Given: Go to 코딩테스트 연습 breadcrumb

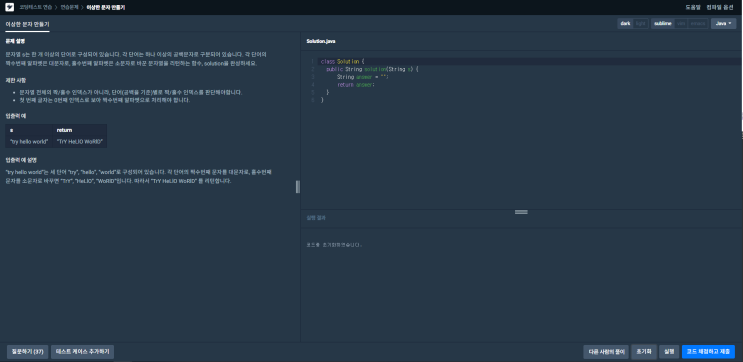Looking at the screenshot, I should 36,8.
